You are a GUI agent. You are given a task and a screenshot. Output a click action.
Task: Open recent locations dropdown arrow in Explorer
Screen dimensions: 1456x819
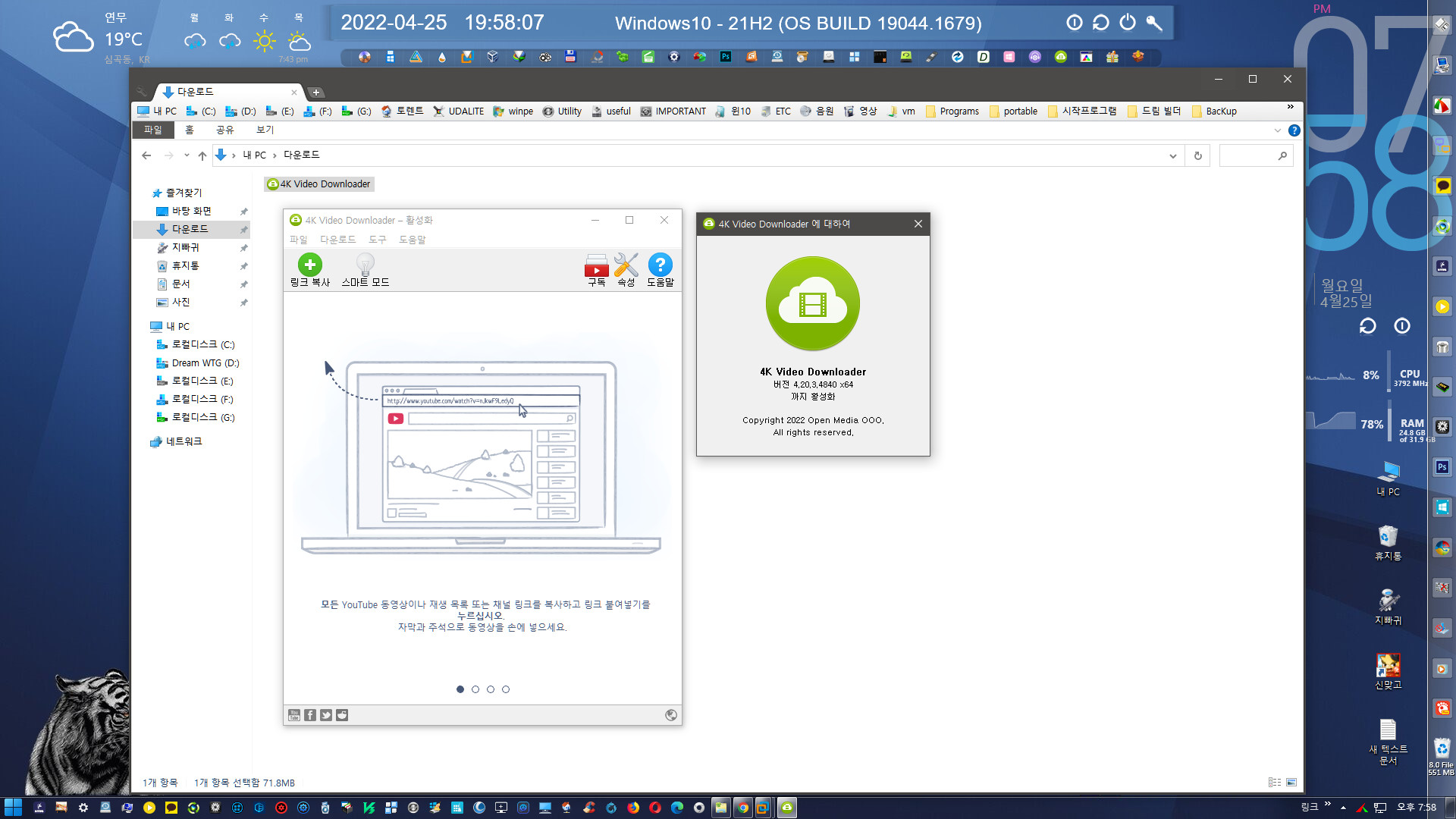tap(187, 155)
